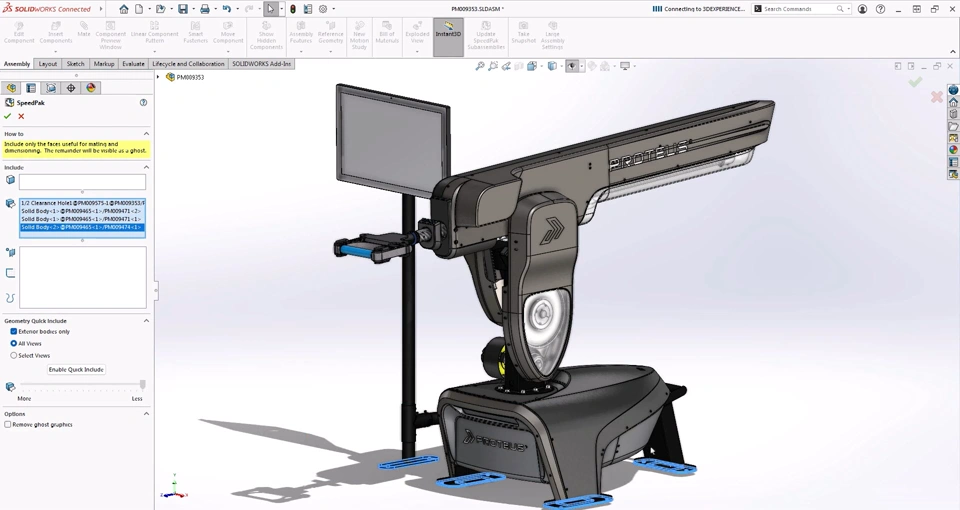Screen dimensions: 960x510
Task: Collapse the How to section
Action: [x=146, y=133]
